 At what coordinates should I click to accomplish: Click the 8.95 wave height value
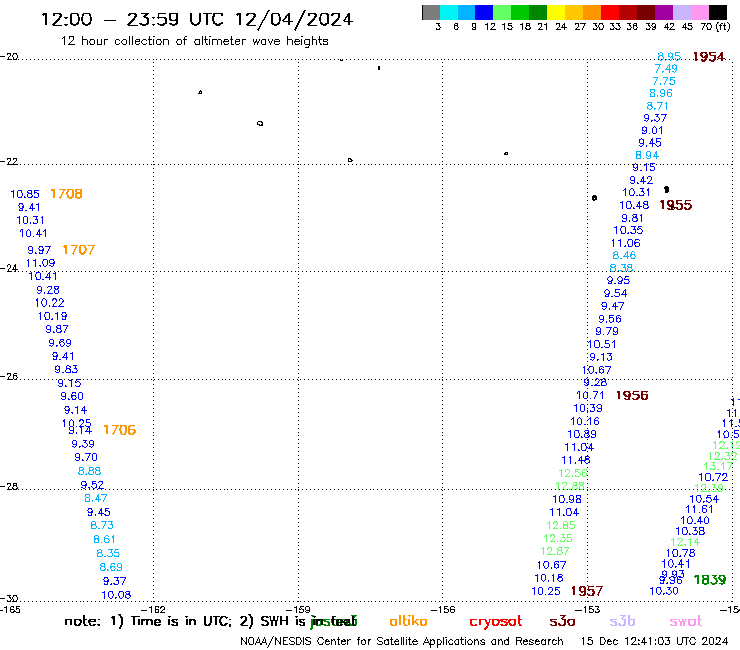[669, 57]
